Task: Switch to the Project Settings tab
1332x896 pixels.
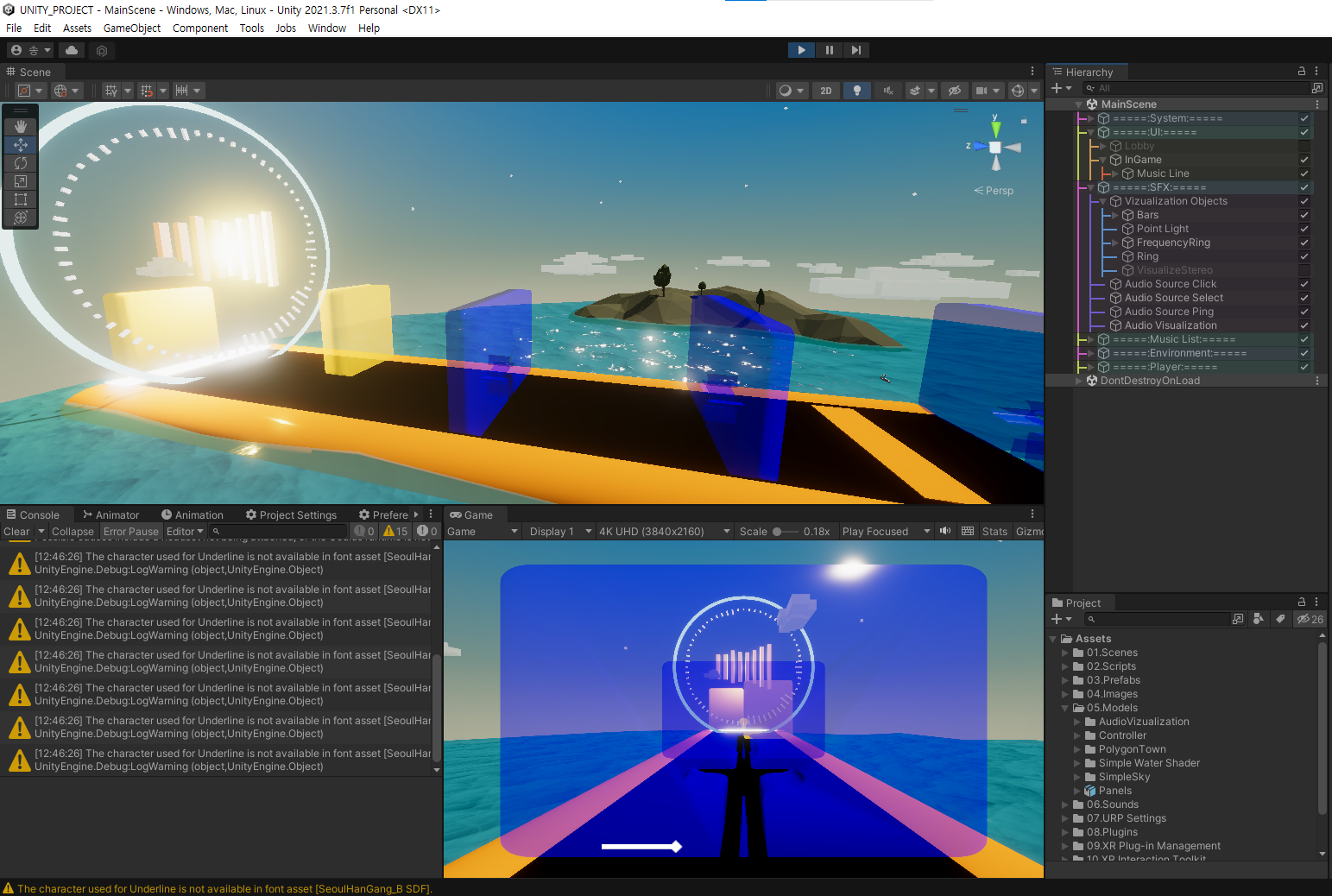Action: point(292,514)
